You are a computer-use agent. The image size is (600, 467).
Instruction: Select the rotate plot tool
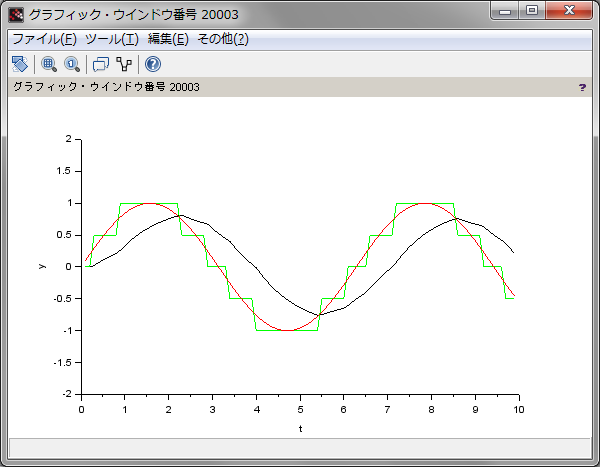click(19, 64)
